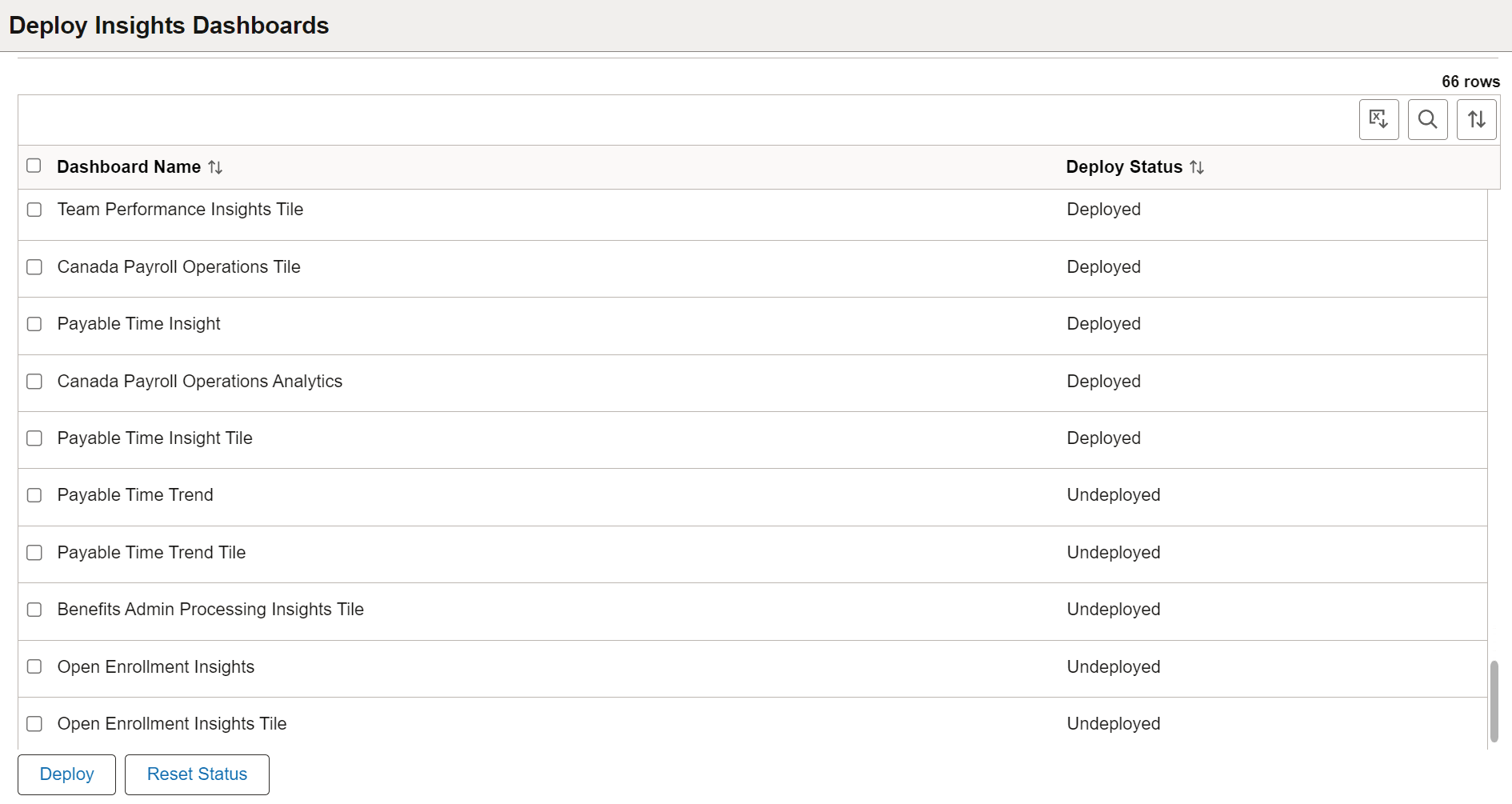Click 'Open Enrollment Insights Tile' name text
The height and width of the screenshot is (804, 1512).
[x=172, y=724]
